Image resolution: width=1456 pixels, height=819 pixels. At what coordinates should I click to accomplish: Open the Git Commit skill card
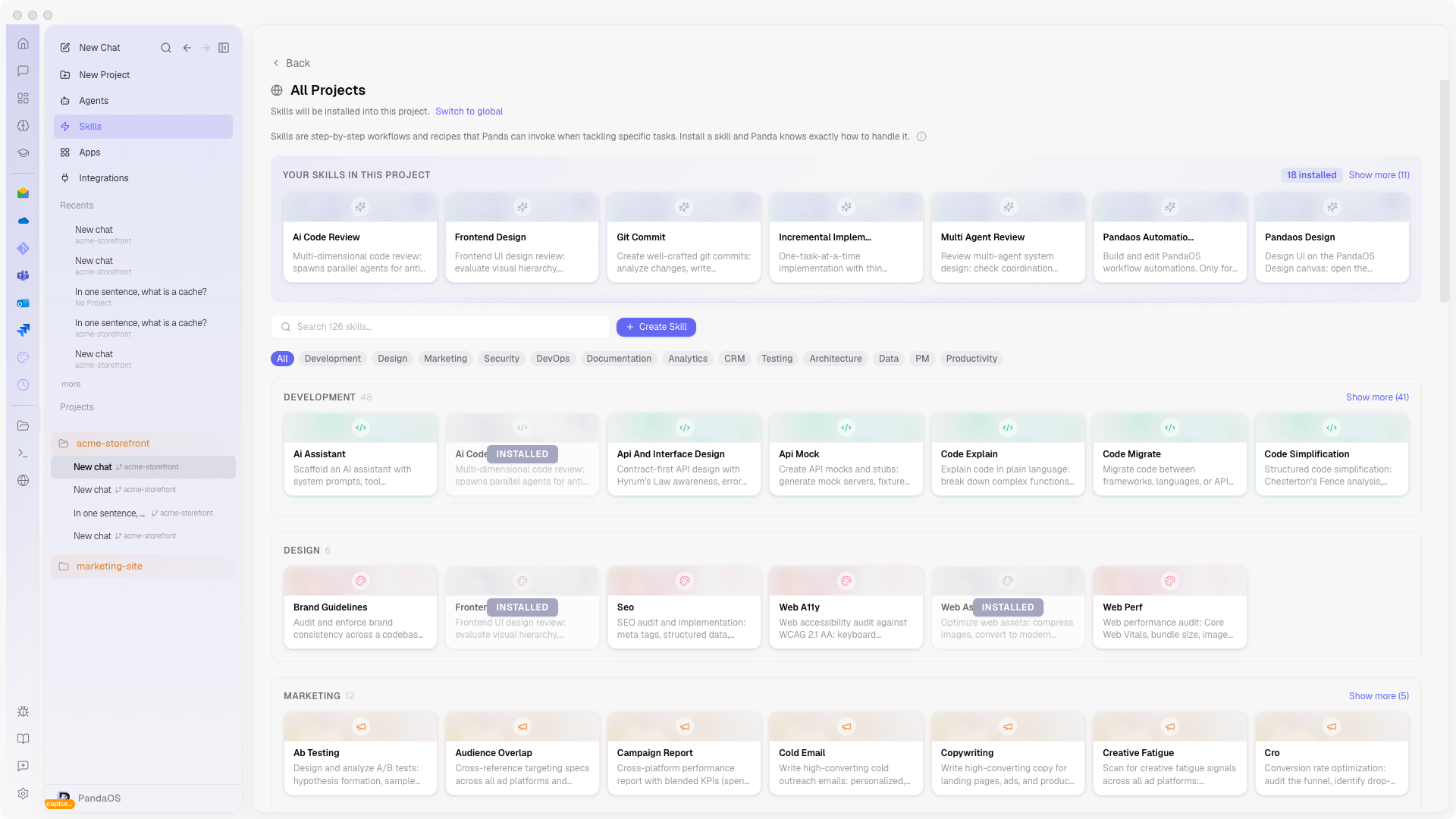tap(683, 237)
